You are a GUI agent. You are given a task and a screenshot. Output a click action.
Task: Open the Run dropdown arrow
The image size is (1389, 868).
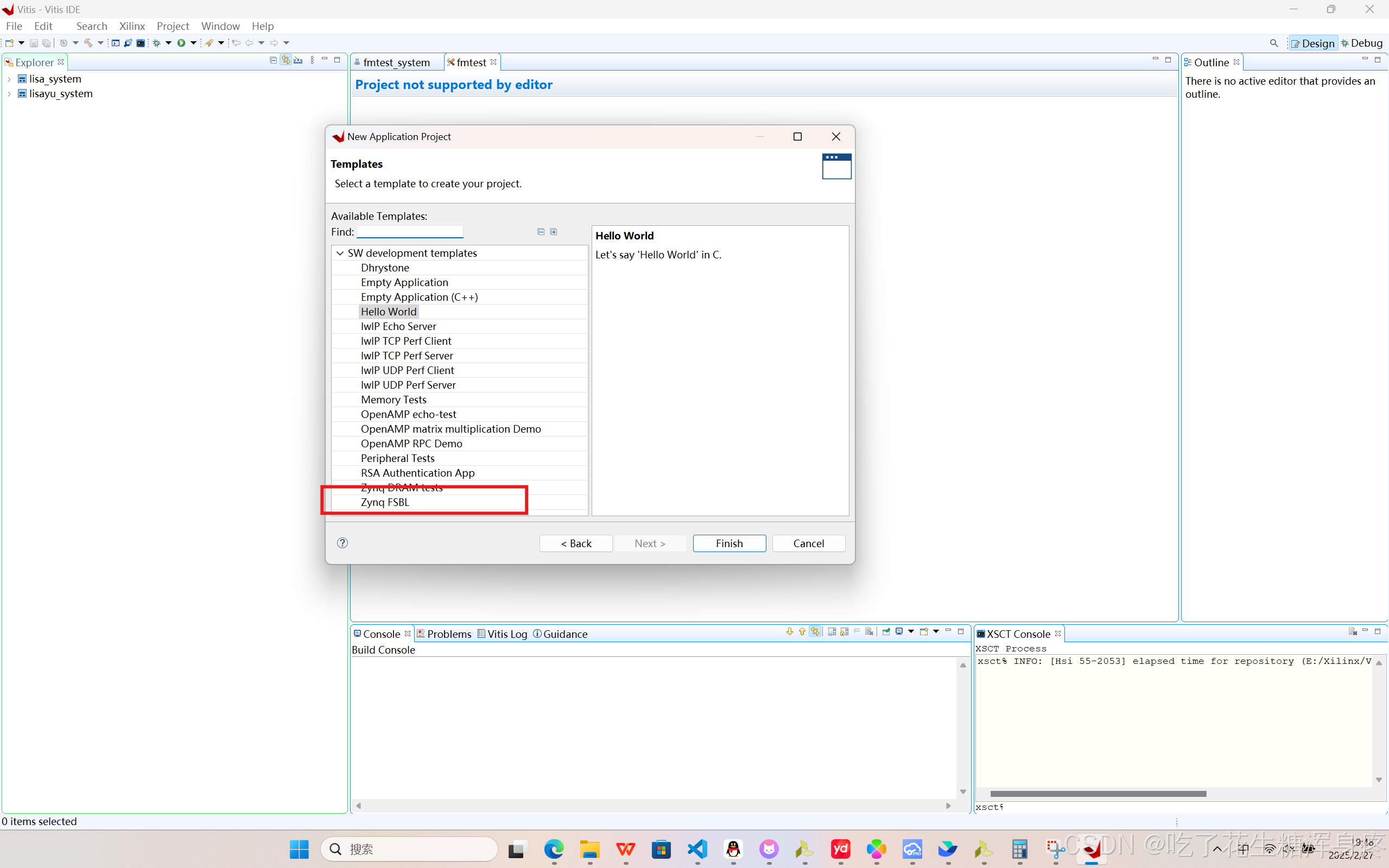click(x=193, y=43)
